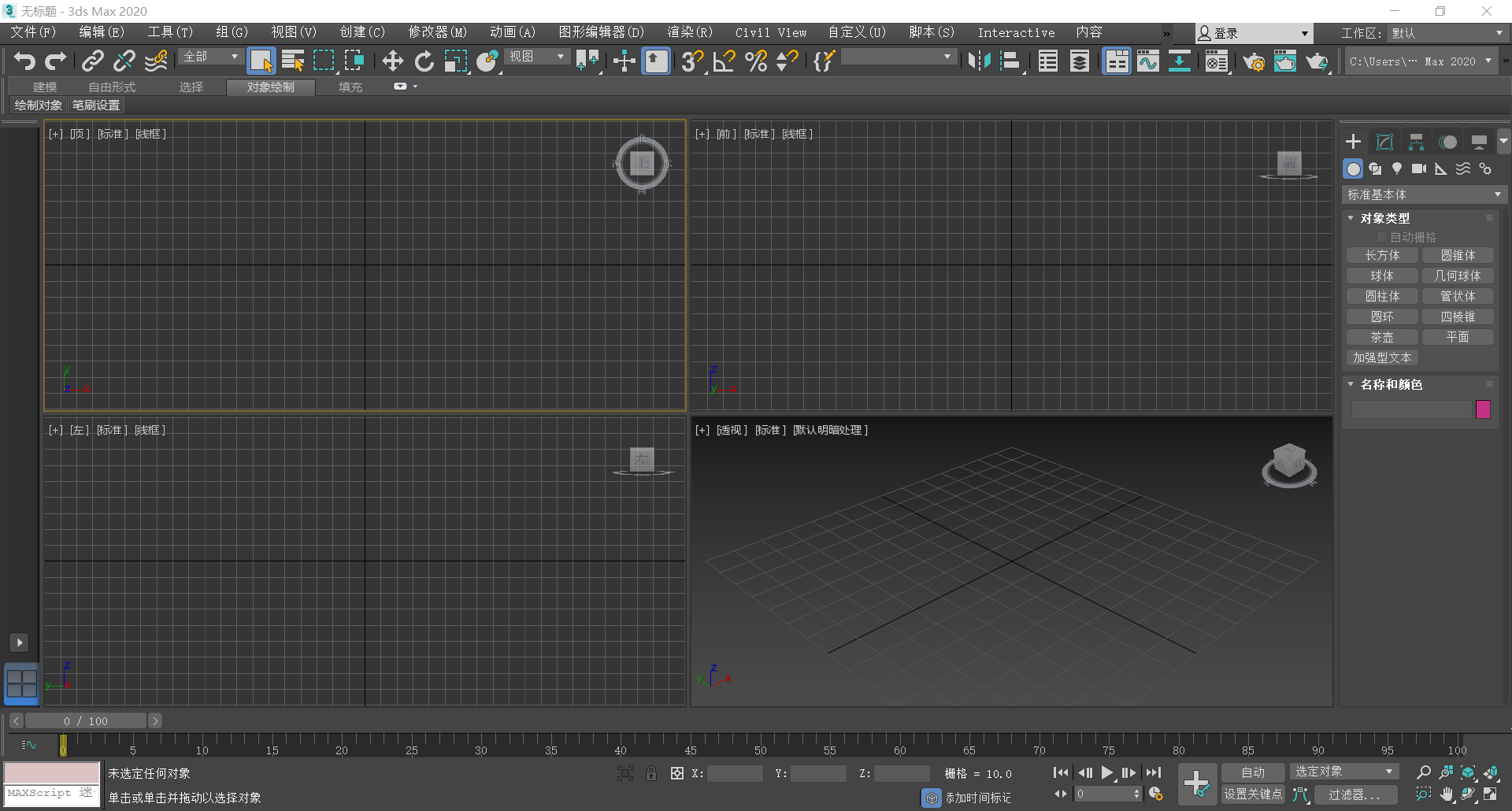
Task: Select the Move tool icon
Action: point(392,61)
